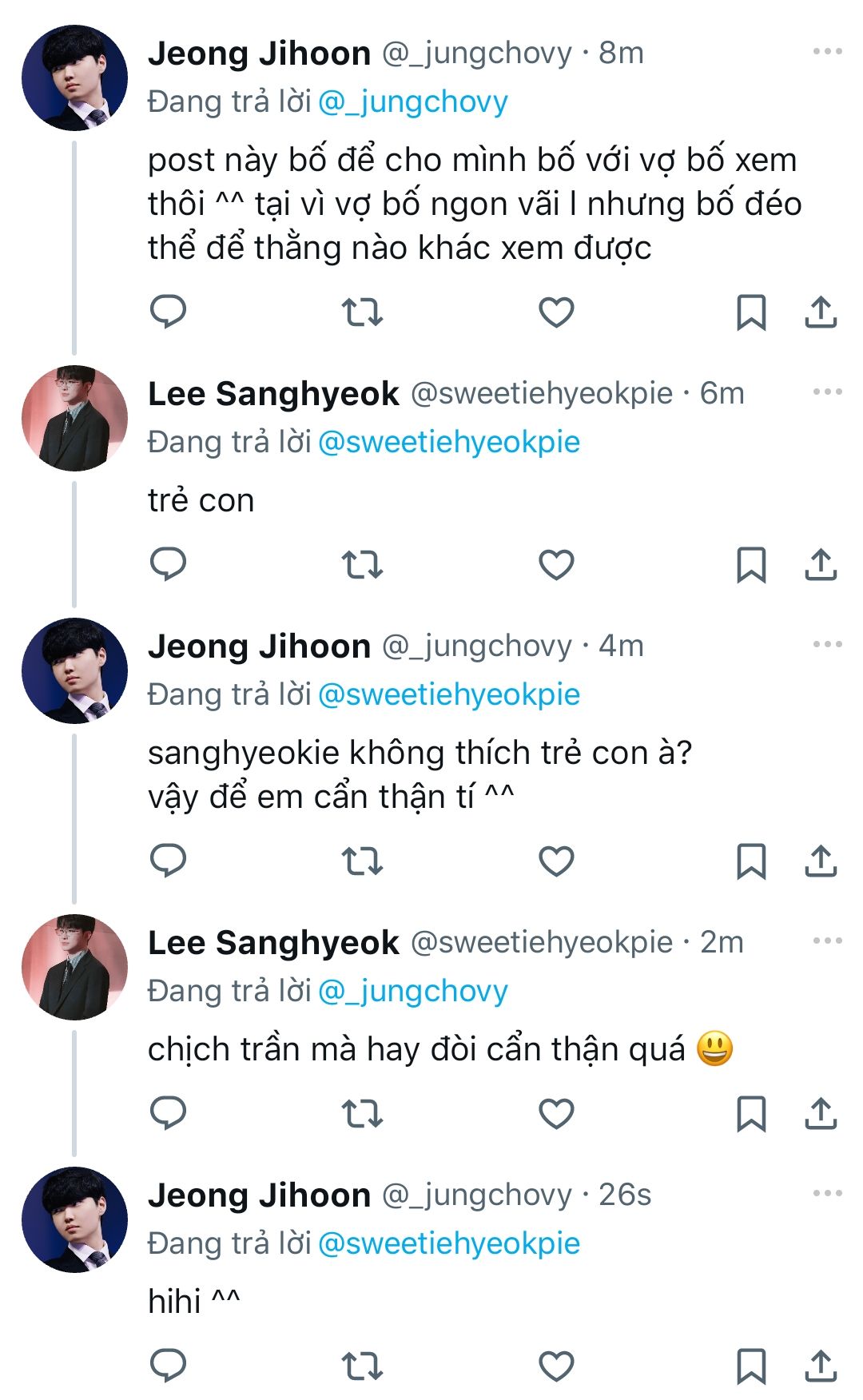This screenshot has width=863, height=1400.
Task: Open Jeong Jihoon's profile name on 4m tweet
Action: tap(259, 646)
